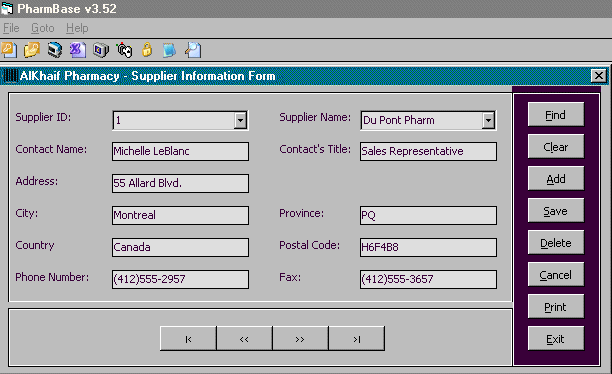Expand the Supplier ID dropdown arrow

click(240, 120)
